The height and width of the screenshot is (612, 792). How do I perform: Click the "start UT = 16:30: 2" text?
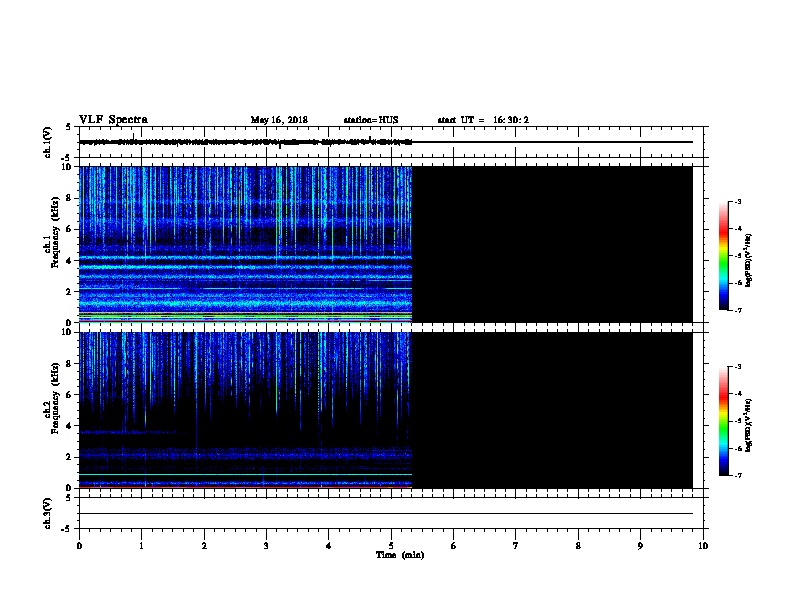point(483,120)
